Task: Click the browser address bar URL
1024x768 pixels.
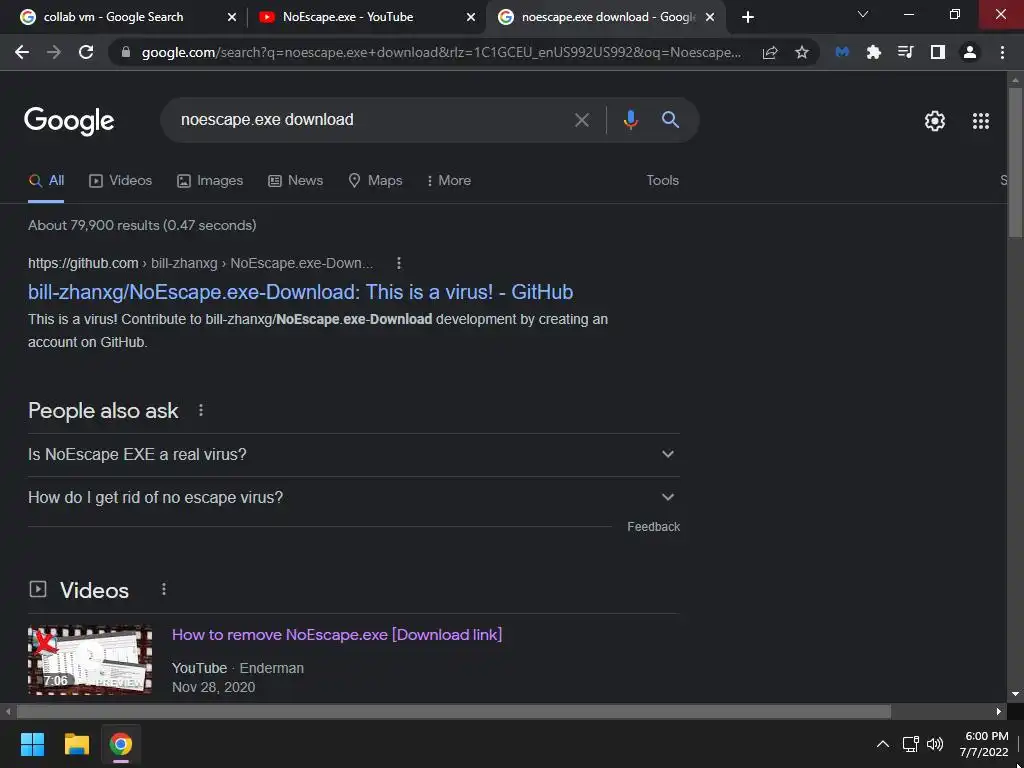Action: pyautogui.click(x=441, y=52)
